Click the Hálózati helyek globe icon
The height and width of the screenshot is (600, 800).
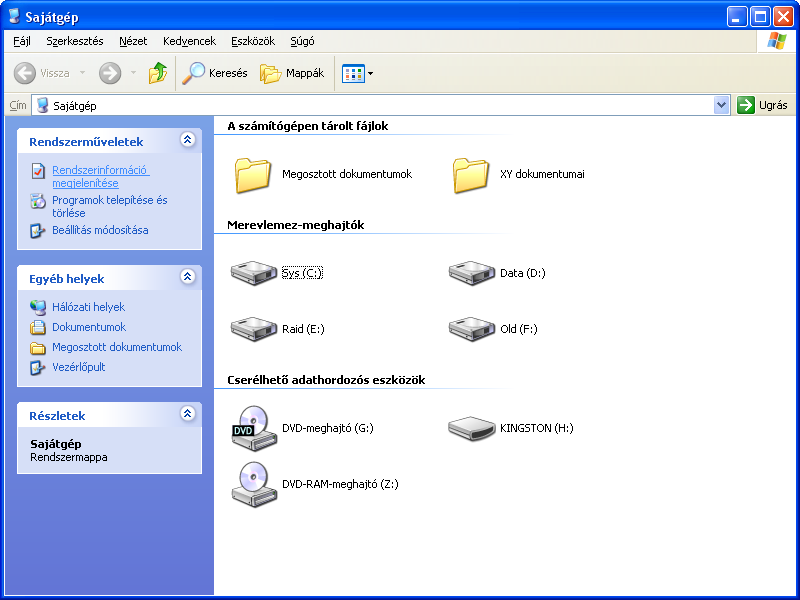38,307
